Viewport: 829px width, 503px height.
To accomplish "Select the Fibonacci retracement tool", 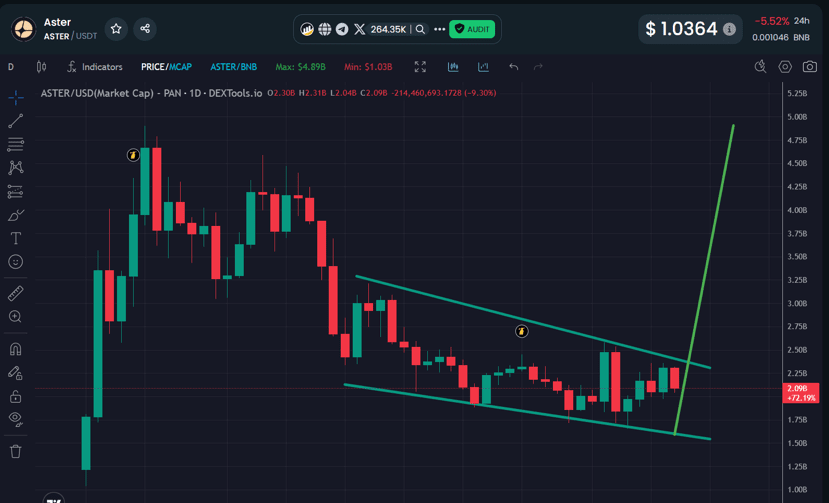I will click(x=16, y=144).
